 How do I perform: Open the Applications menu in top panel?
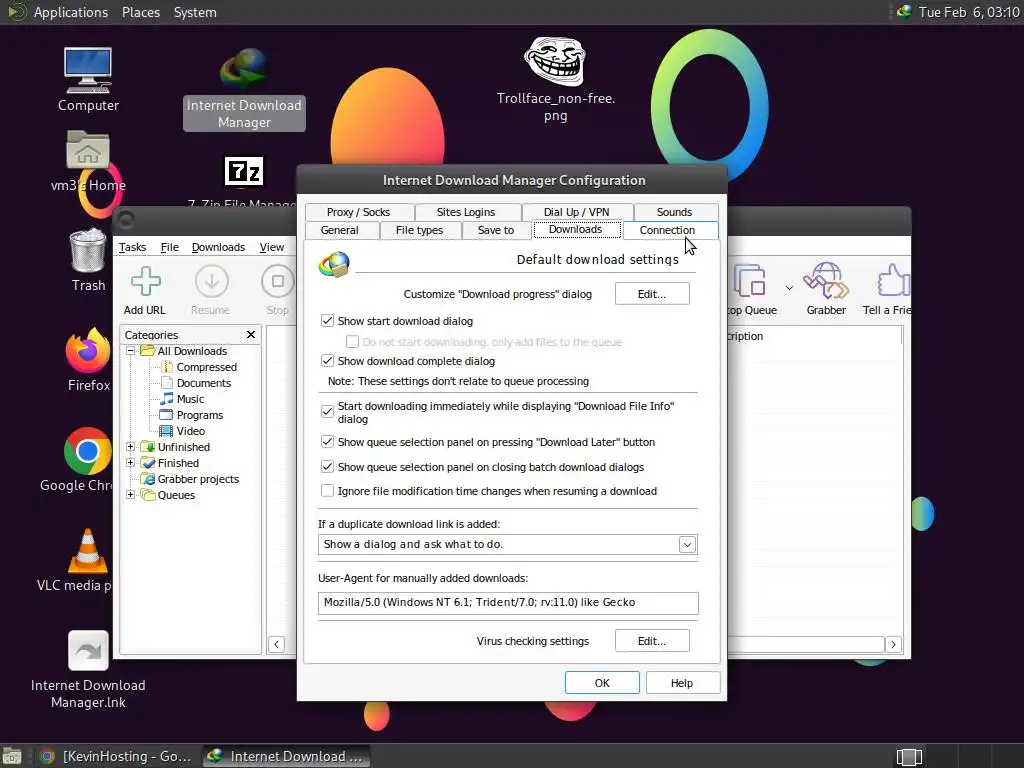coord(71,12)
